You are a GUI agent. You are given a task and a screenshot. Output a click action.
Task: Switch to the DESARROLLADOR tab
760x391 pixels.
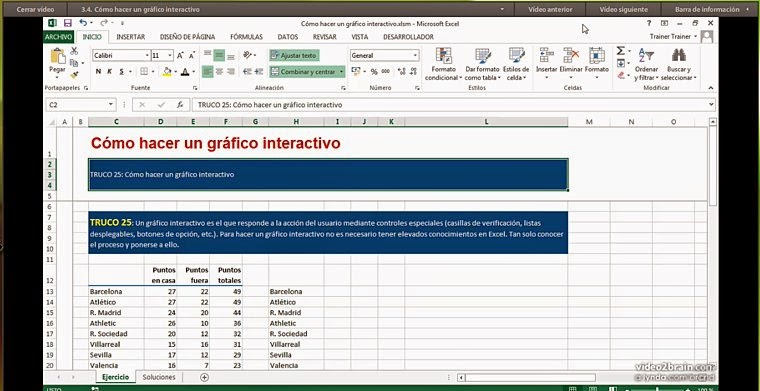pos(408,37)
